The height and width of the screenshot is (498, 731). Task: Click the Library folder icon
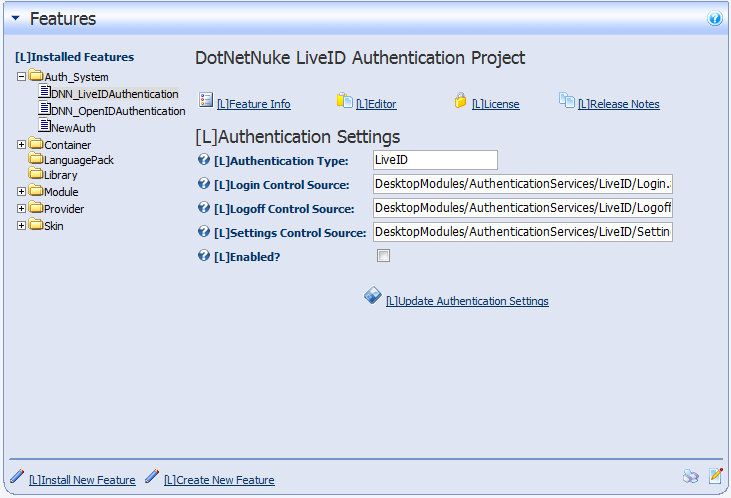(35, 173)
